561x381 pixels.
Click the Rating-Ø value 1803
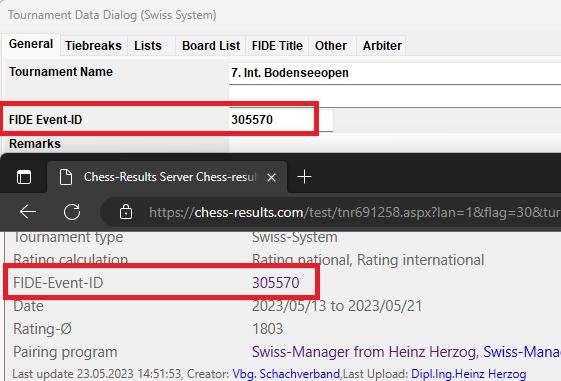267,329
